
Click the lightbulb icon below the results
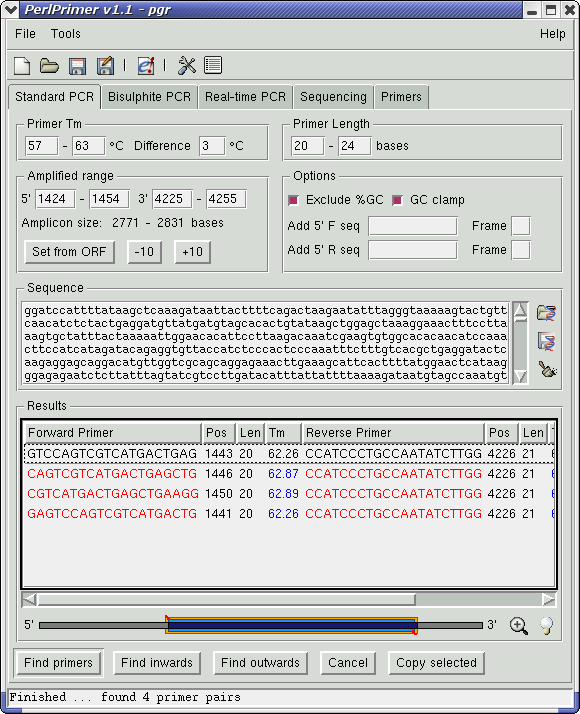click(x=546, y=626)
